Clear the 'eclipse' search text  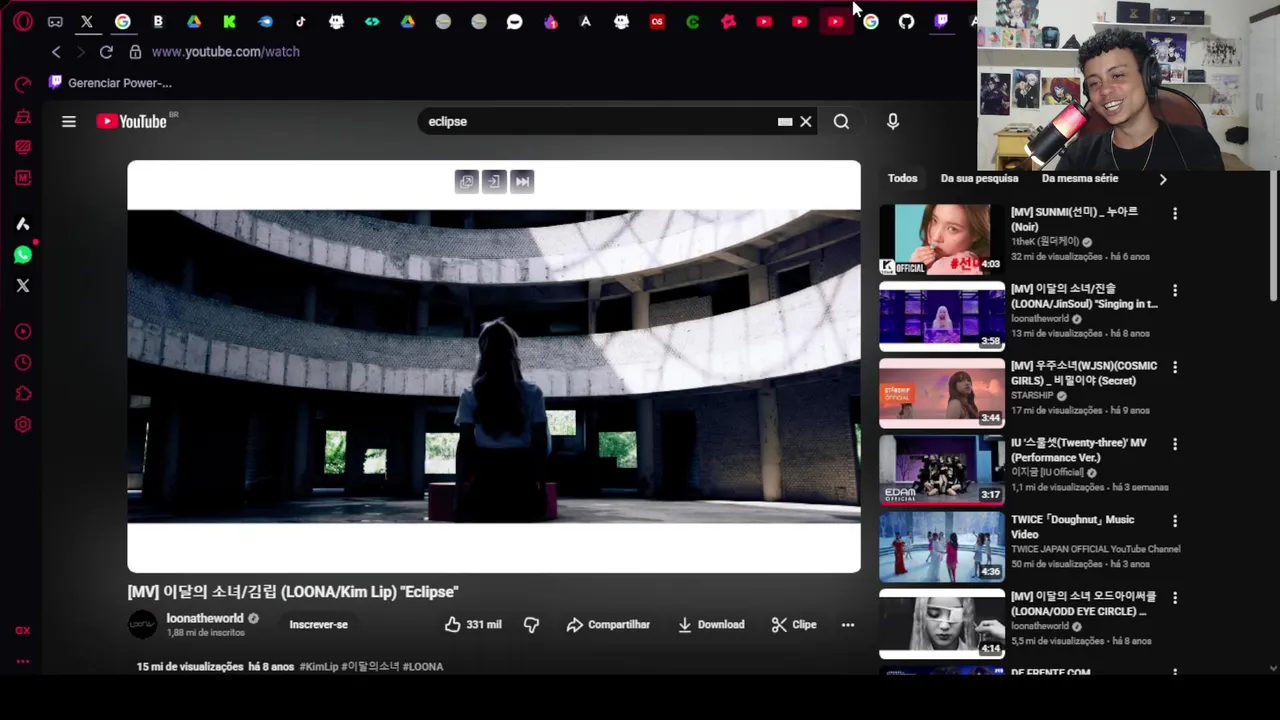coord(806,122)
